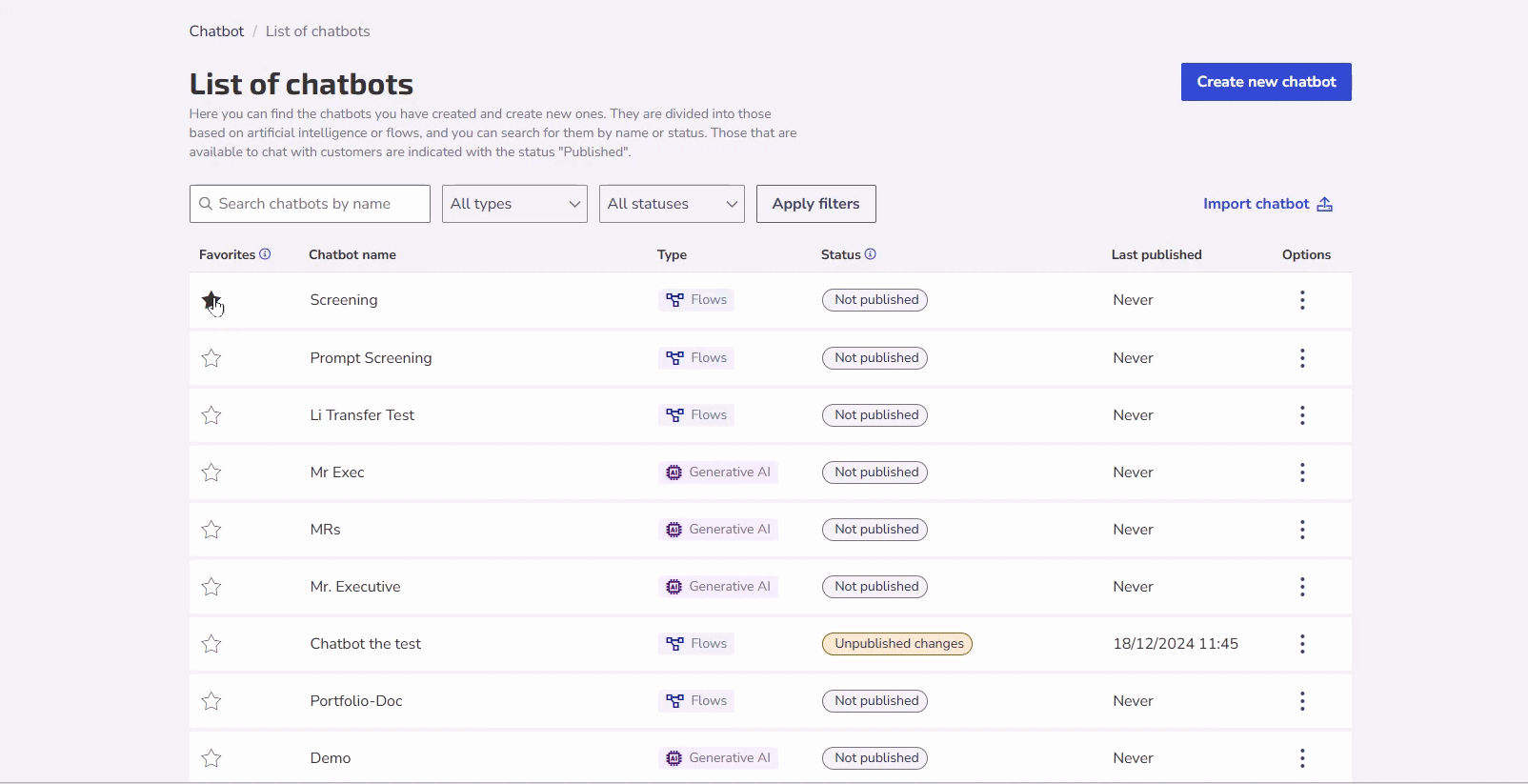Open options menu for Demo chatbot
The height and width of the screenshot is (784, 1528).
tap(1302, 758)
